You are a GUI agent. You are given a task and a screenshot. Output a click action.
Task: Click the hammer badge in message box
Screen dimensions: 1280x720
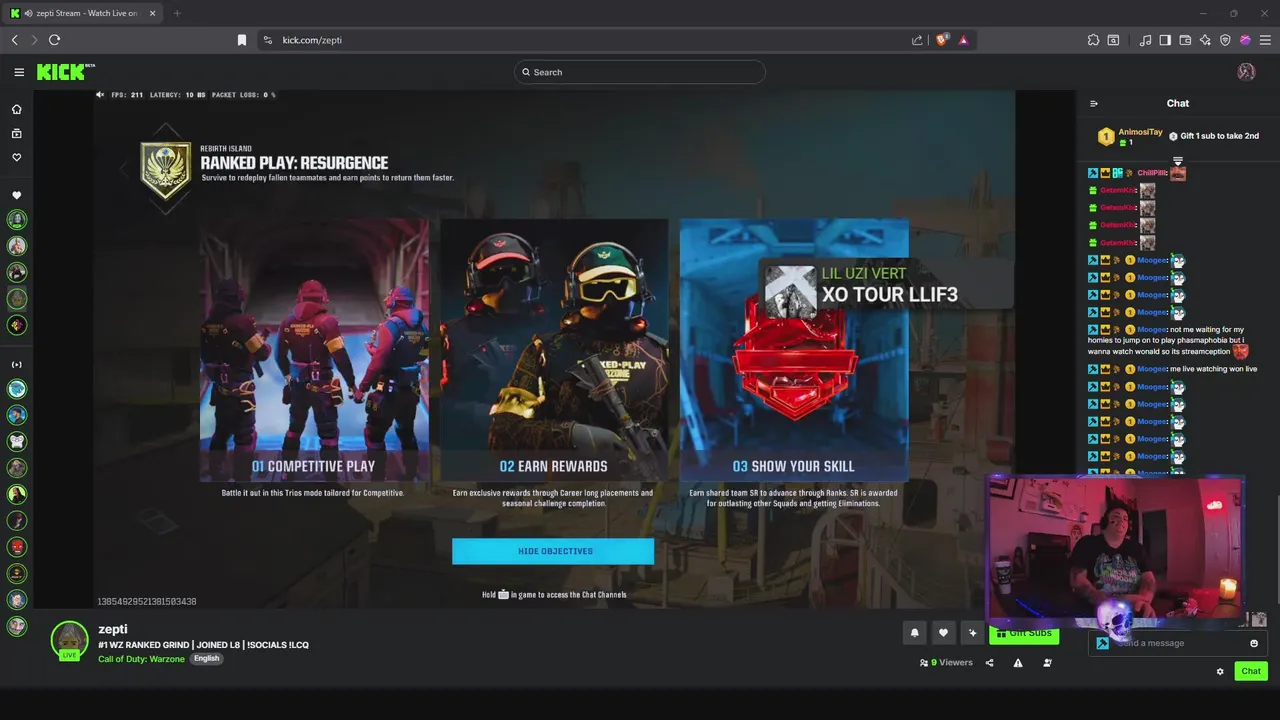coord(1102,643)
